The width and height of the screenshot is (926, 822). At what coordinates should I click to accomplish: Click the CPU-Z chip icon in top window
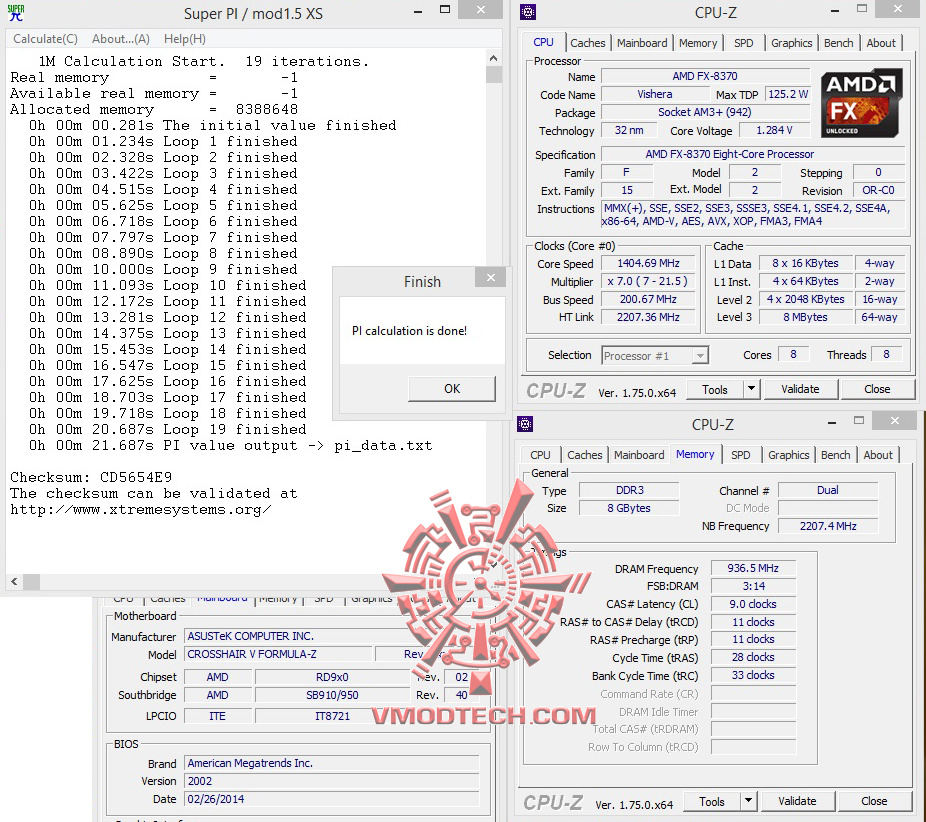pos(528,12)
